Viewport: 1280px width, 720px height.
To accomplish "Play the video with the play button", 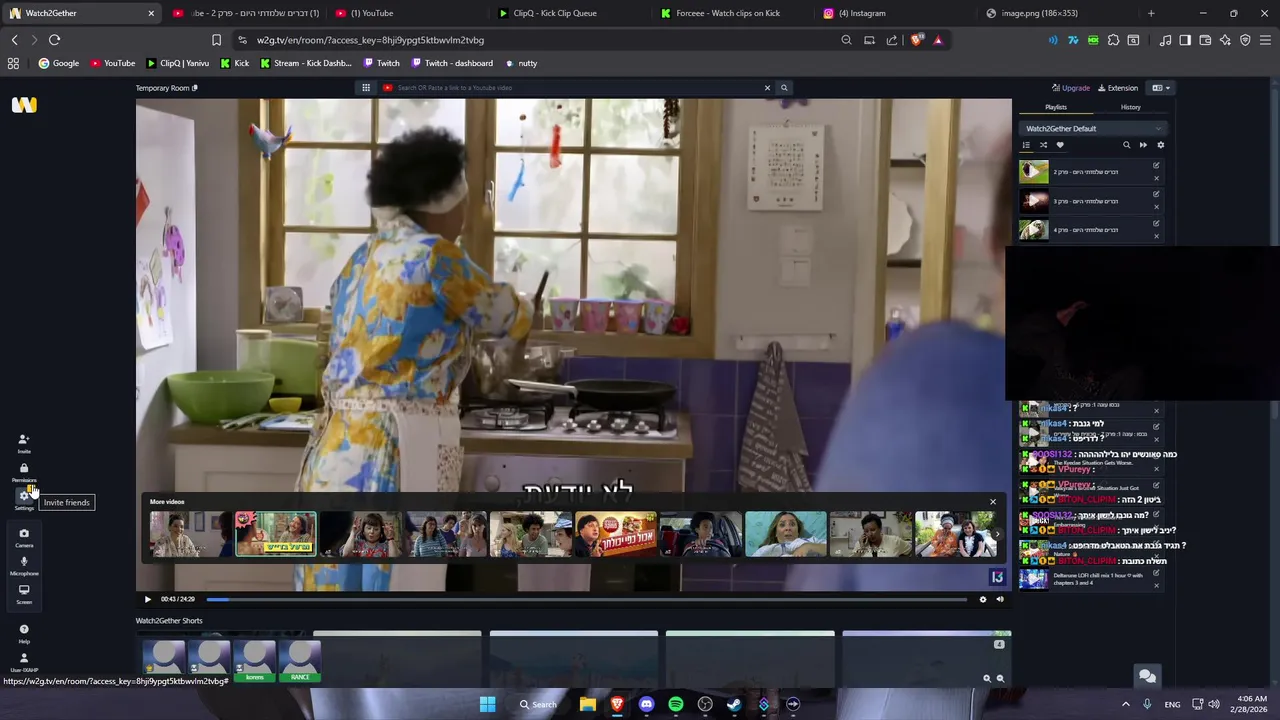I will coord(147,599).
